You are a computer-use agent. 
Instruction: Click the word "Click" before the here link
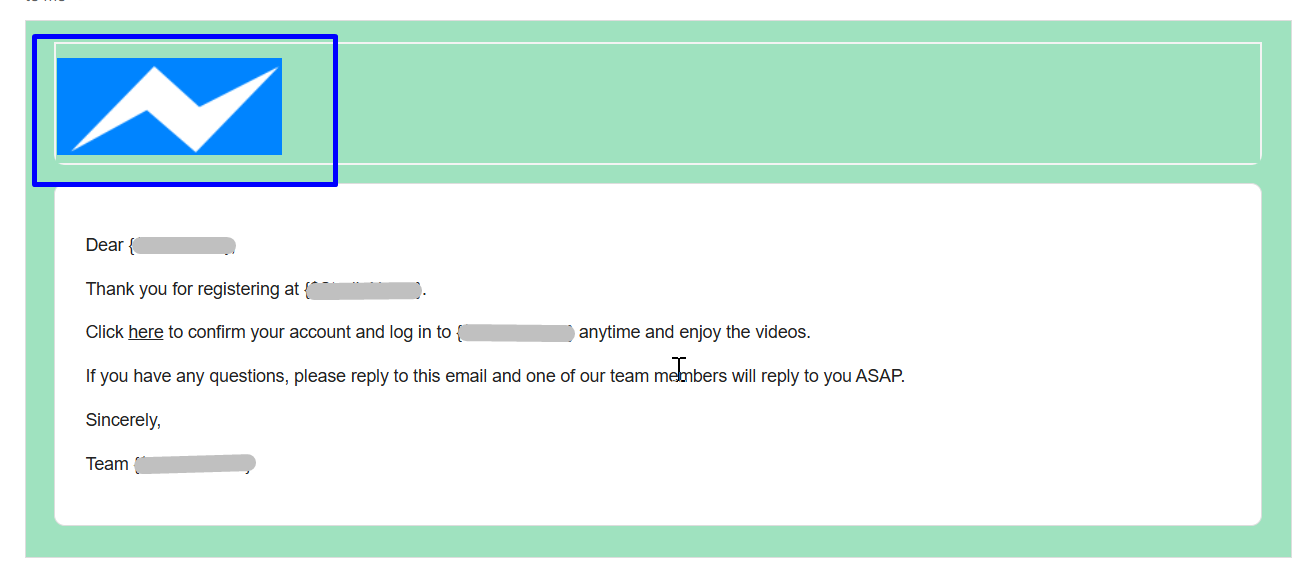[x=105, y=332]
